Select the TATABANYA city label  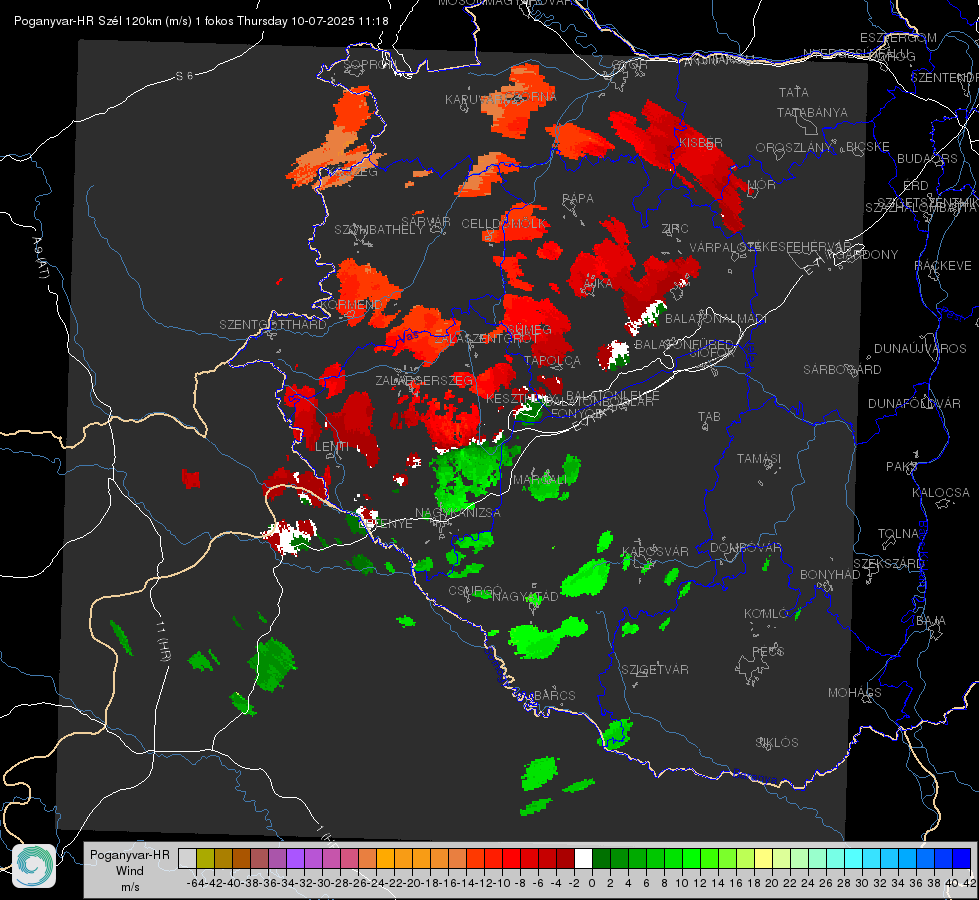click(x=812, y=112)
